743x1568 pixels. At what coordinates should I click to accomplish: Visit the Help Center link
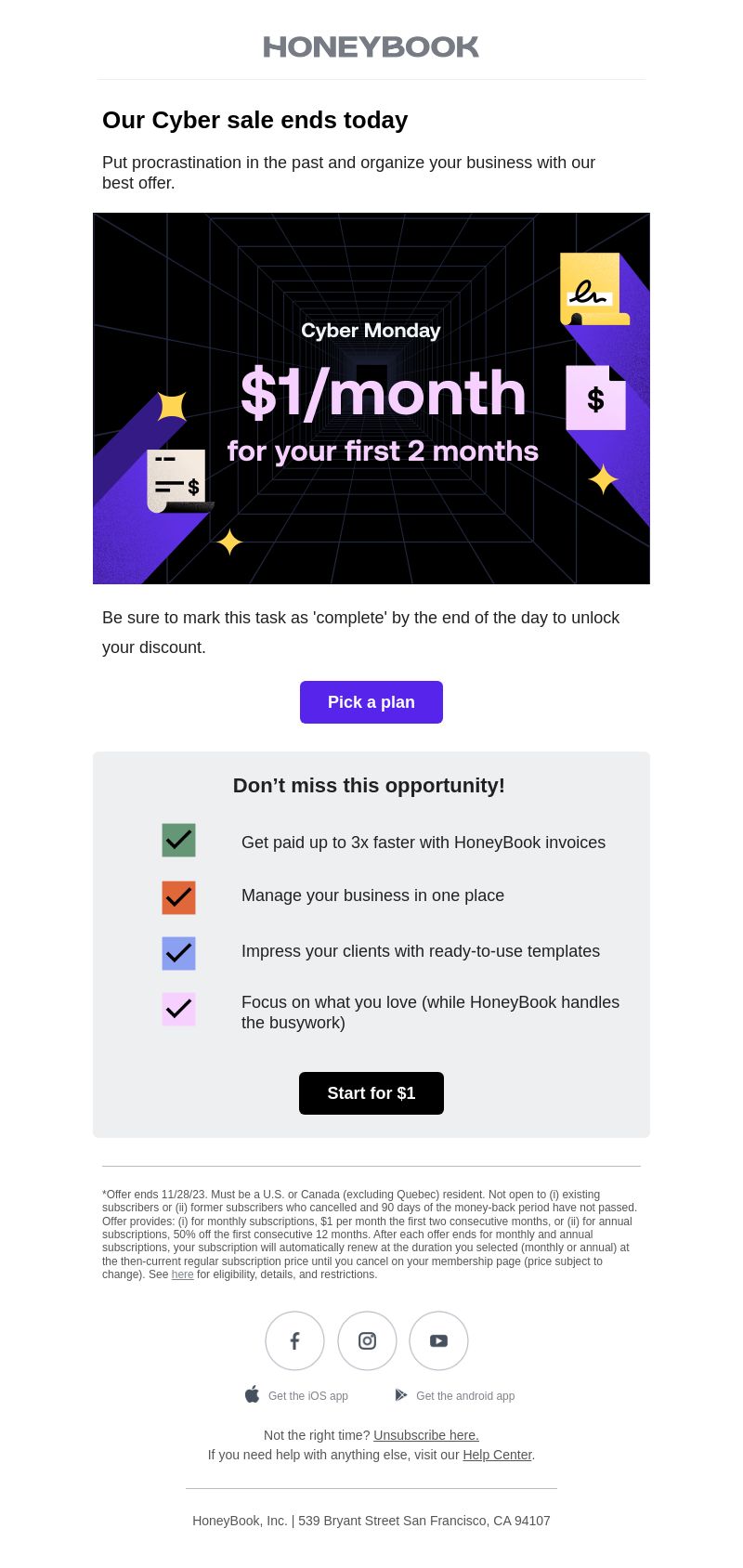pos(498,1455)
